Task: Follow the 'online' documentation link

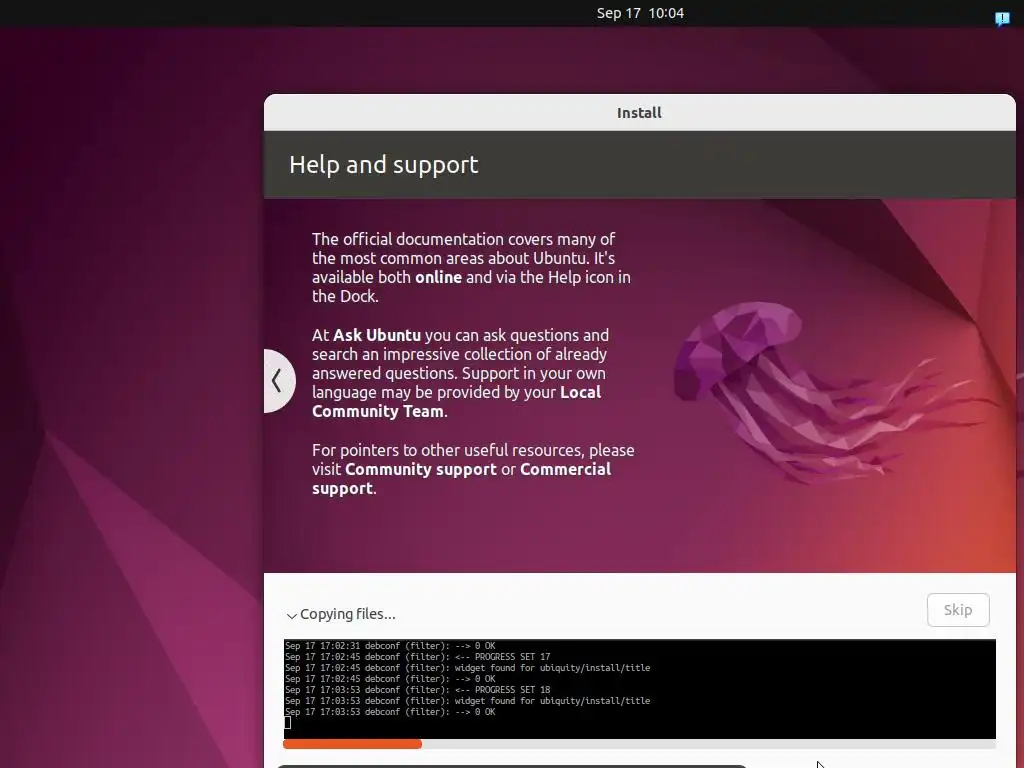Action: (438, 278)
